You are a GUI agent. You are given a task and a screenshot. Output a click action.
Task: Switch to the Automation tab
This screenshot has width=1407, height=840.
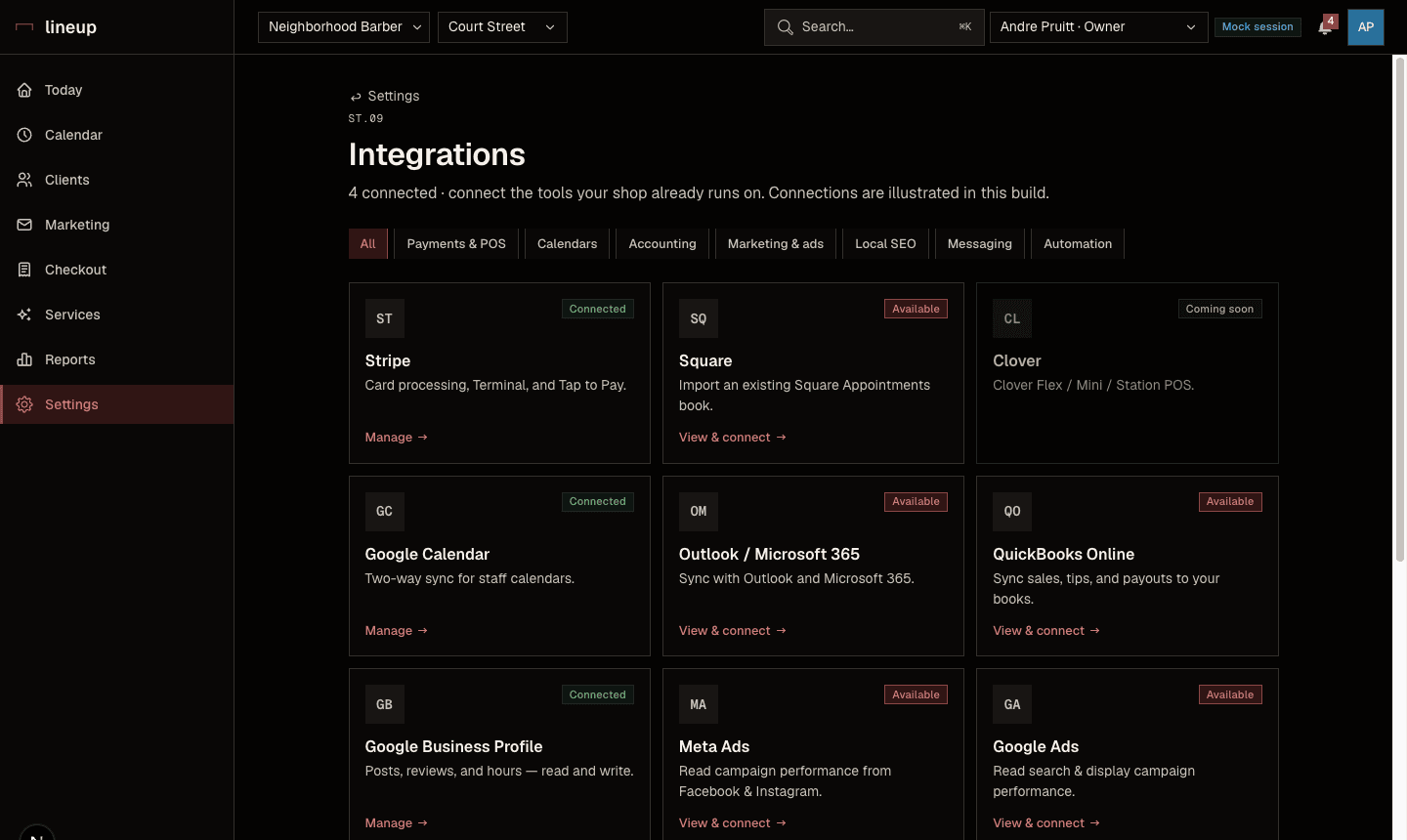pos(1078,244)
